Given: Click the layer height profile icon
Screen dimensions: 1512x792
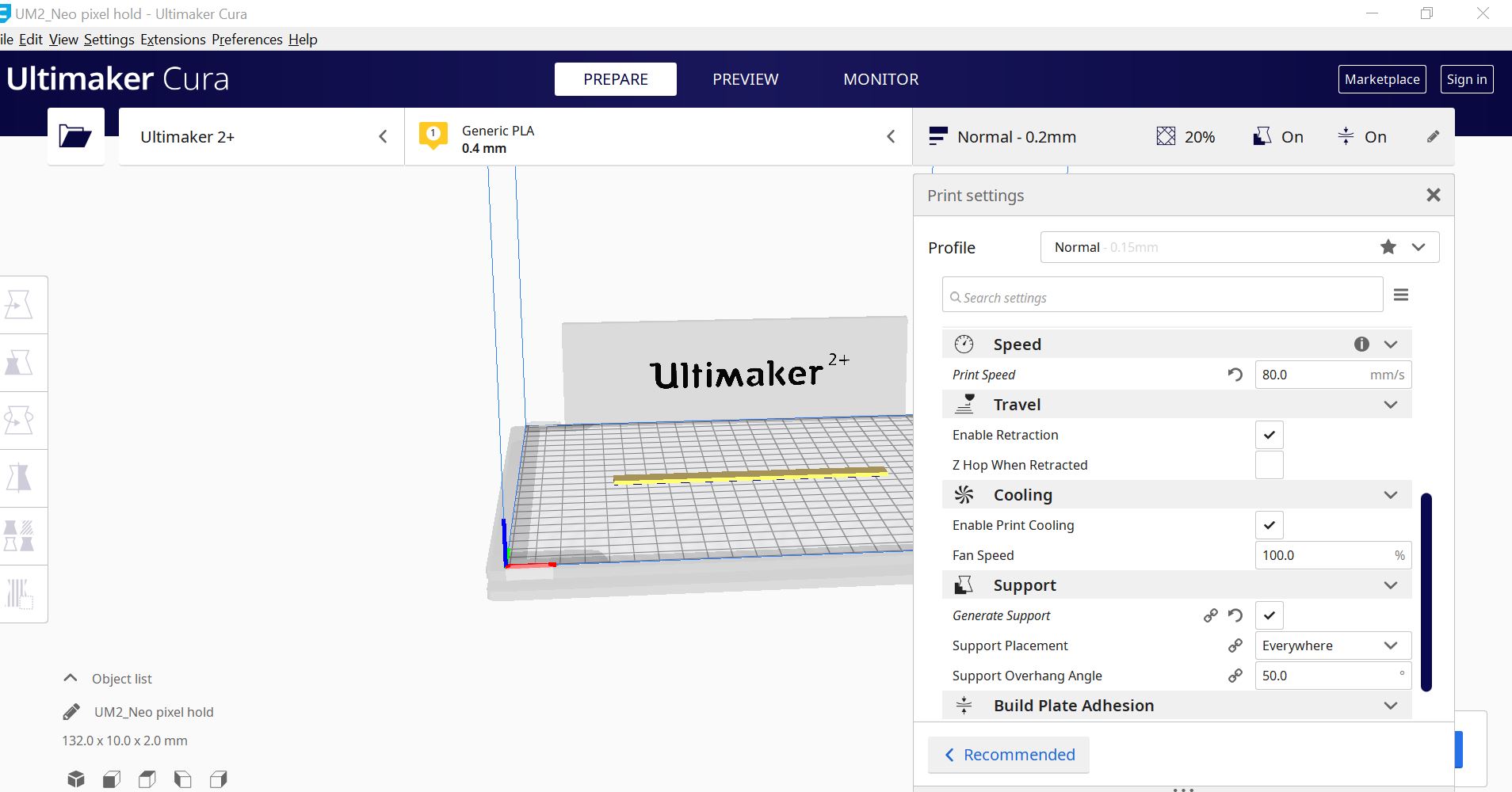Looking at the screenshot, I should 938,136.
